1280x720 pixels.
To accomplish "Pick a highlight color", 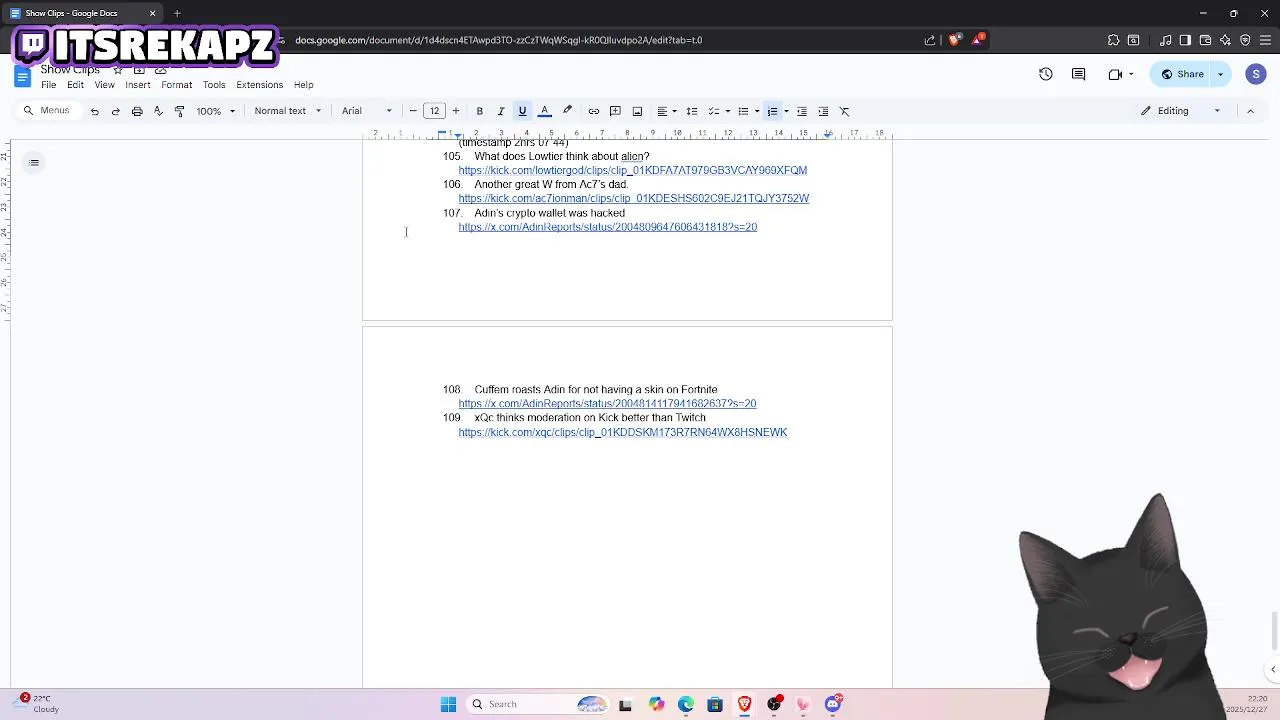I will tap(567, 111).
